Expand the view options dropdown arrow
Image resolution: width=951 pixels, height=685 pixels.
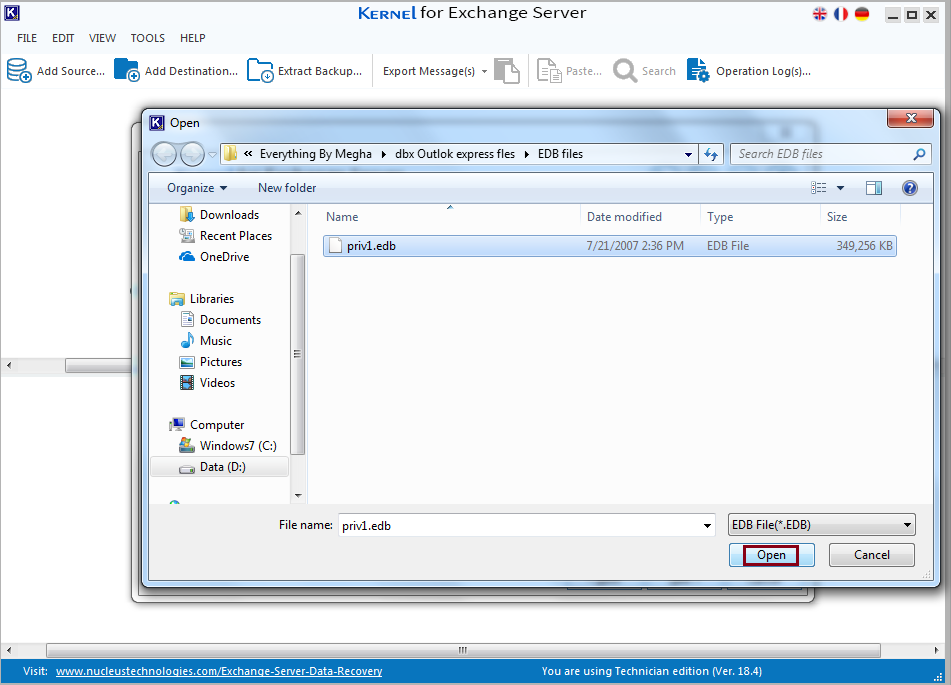(x=840, y=188)
